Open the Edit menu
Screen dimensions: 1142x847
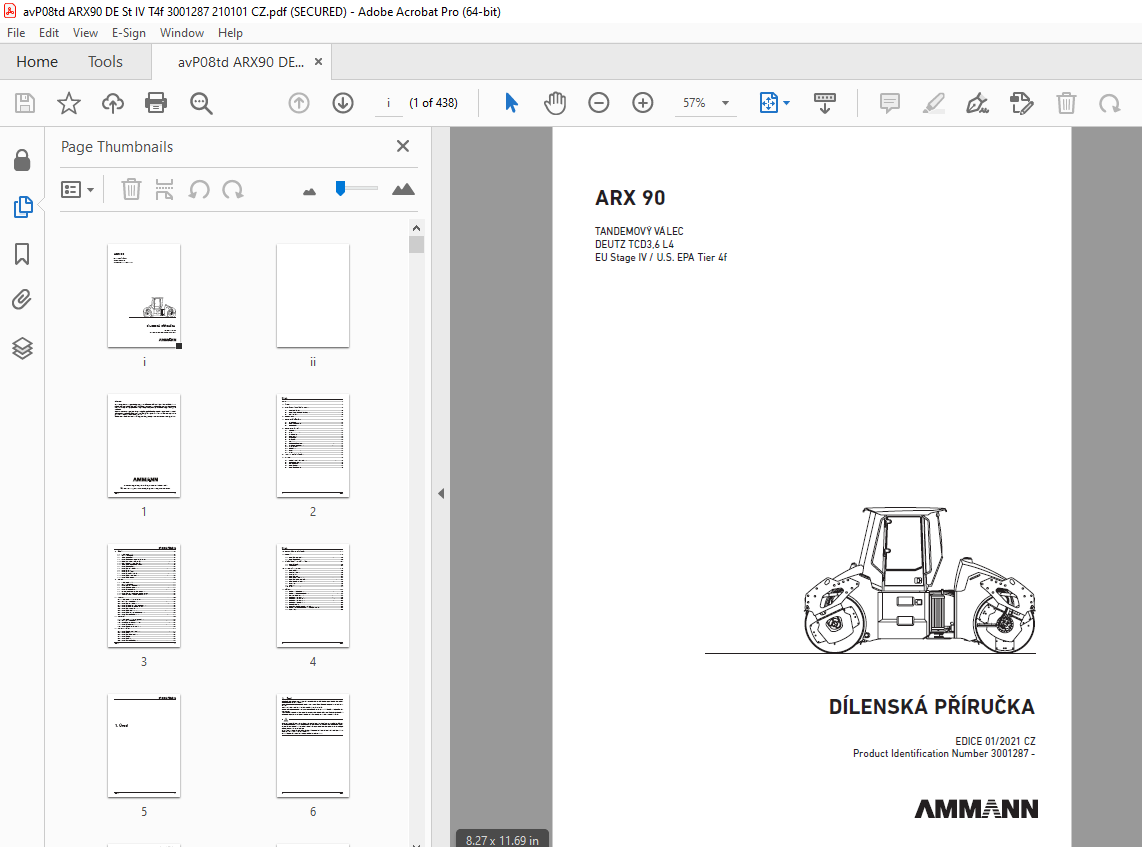49,33
